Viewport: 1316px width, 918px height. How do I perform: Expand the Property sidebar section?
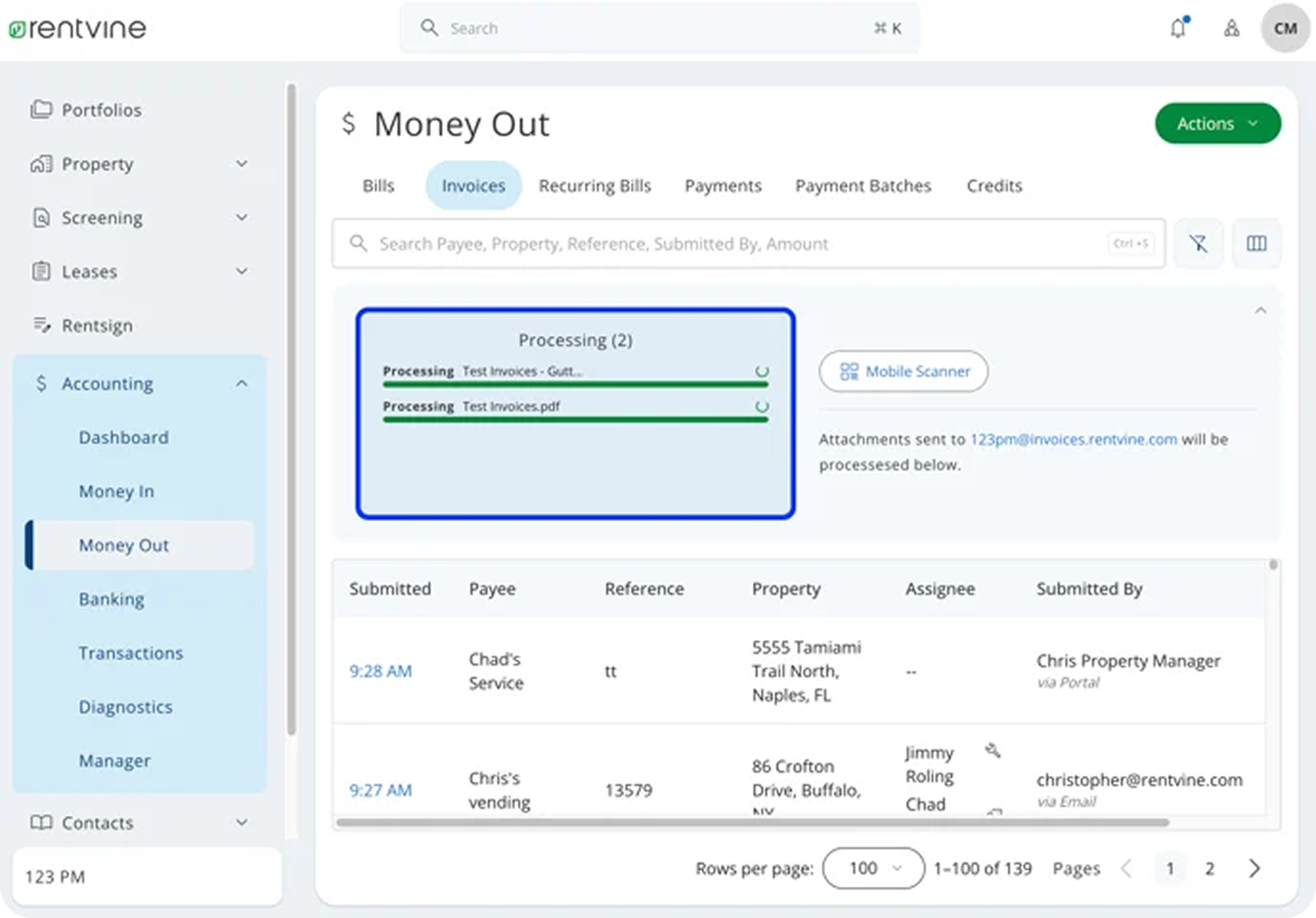(x=242, y=164)
